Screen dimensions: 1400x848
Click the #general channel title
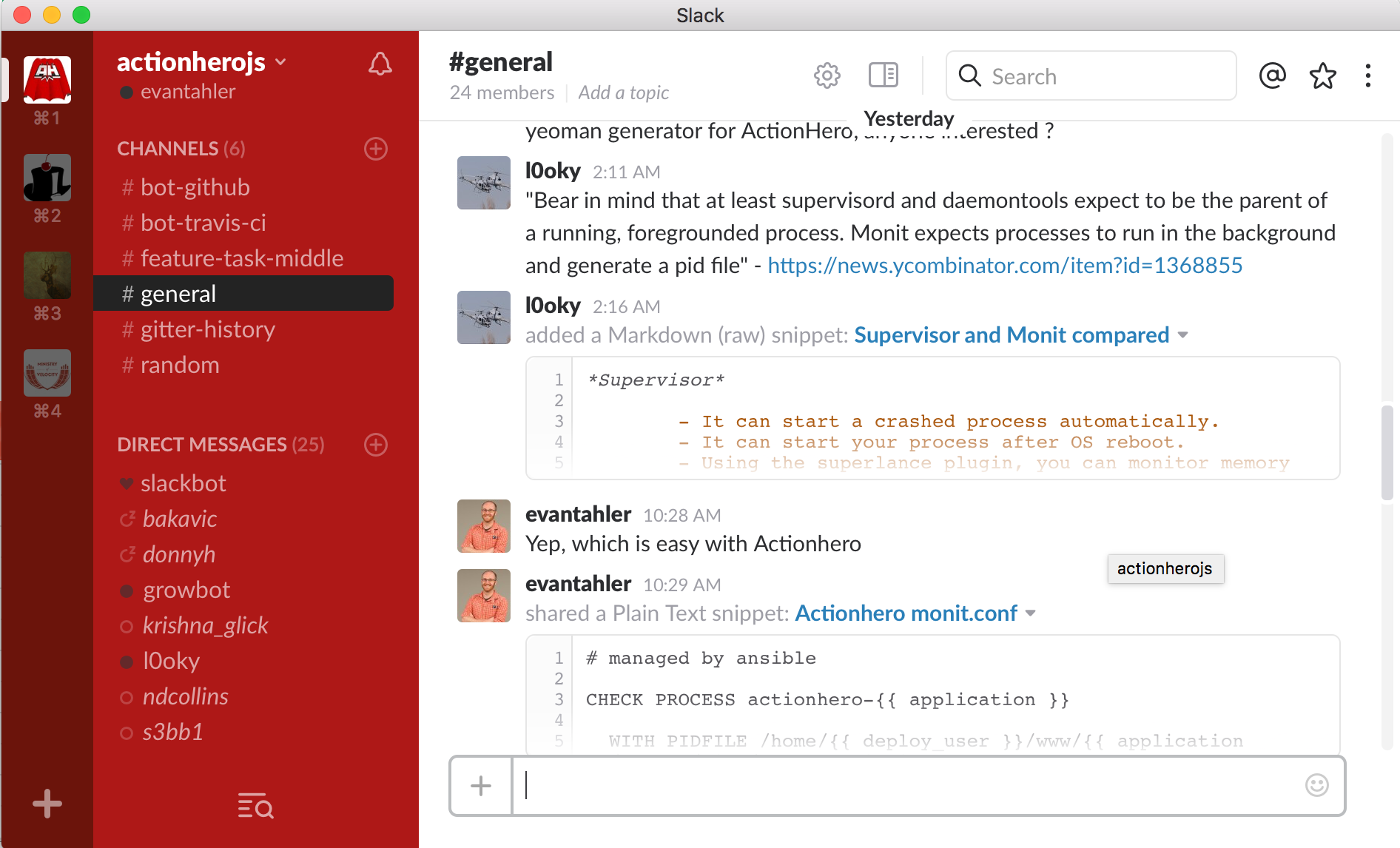(501, 62)
